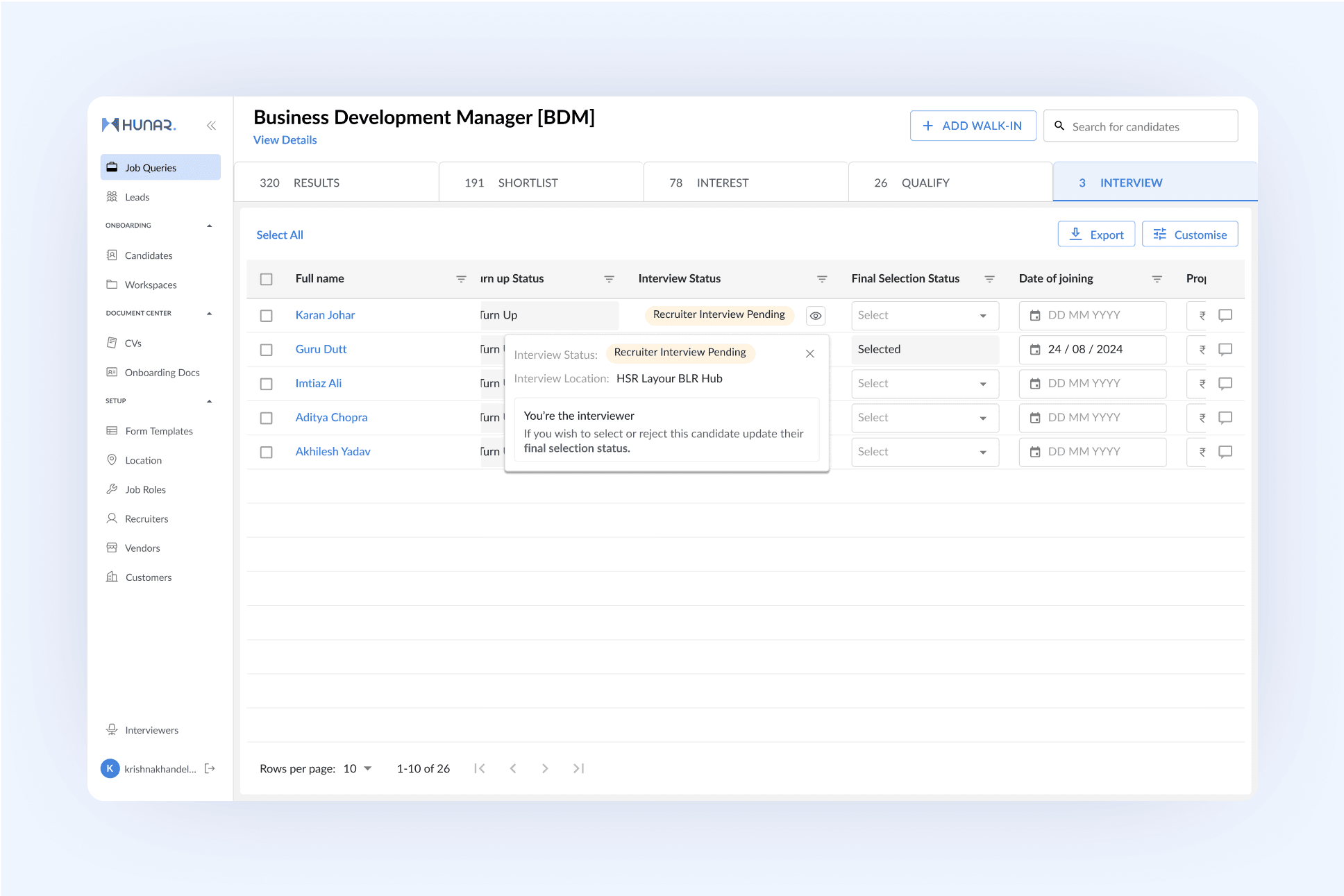Click the logout icon beside username

pyautogui.click(x=210, y=768)
